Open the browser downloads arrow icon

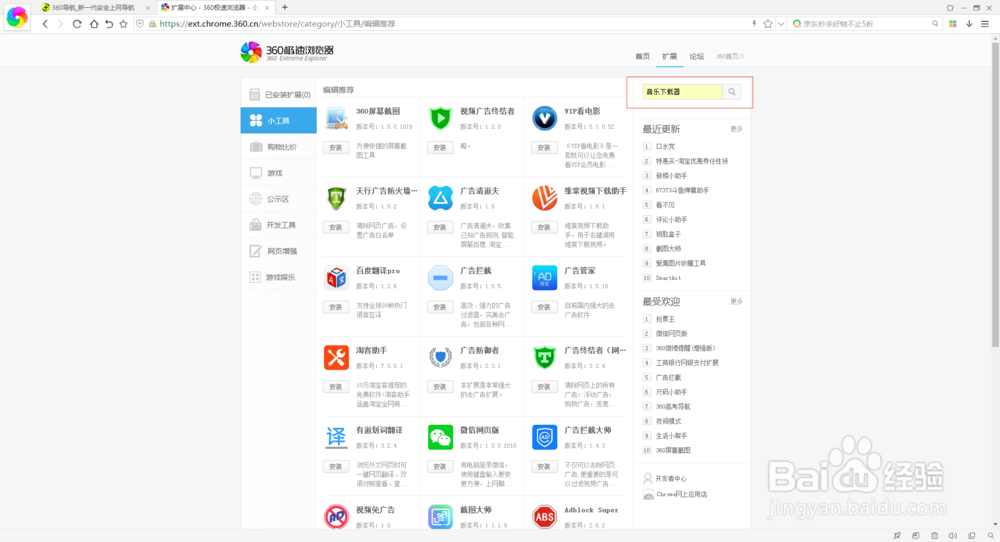click(x=969, y=24)
